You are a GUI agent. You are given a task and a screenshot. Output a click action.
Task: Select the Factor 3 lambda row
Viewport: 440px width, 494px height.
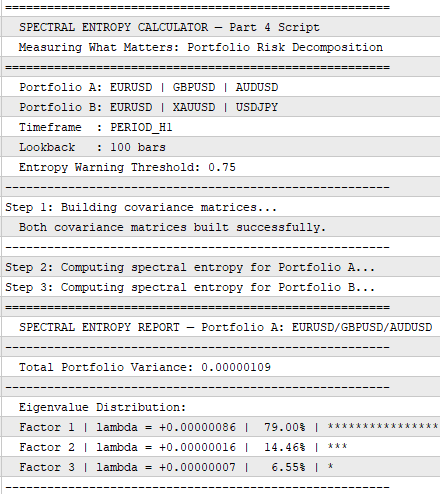tap(221, 467)
